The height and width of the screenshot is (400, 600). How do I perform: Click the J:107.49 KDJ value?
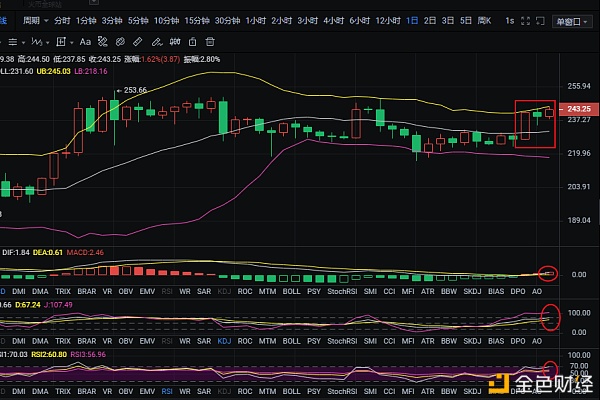(58, 305)
